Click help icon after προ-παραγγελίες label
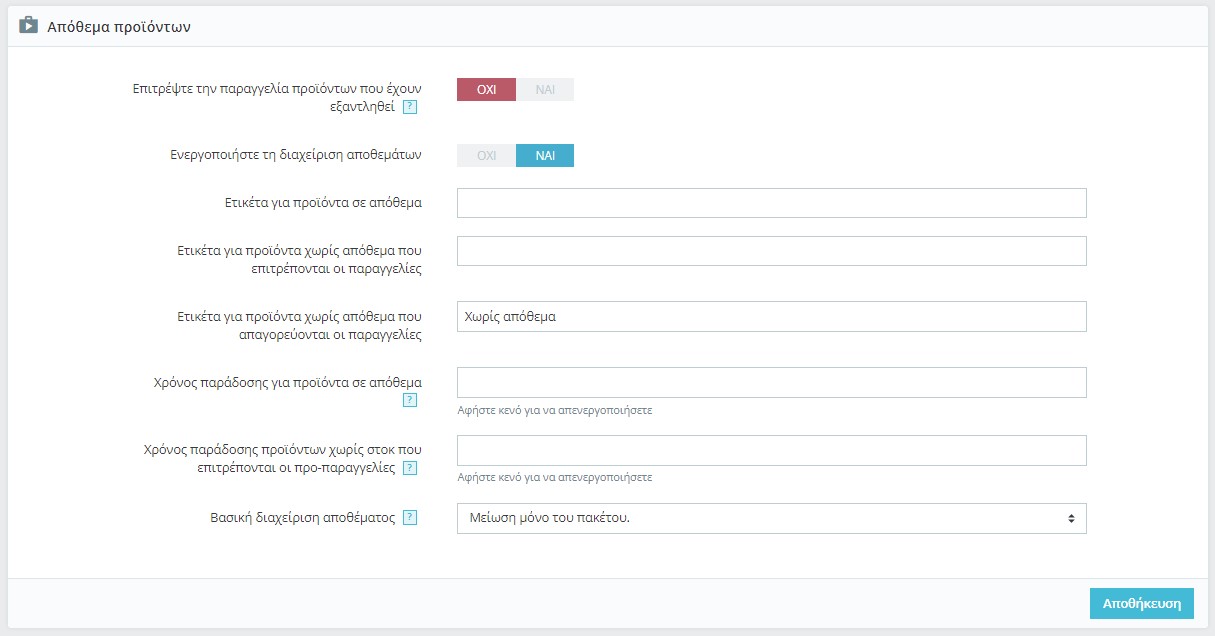The width and height of the screenshot is (1215, 636). click(x=410, y=468)
